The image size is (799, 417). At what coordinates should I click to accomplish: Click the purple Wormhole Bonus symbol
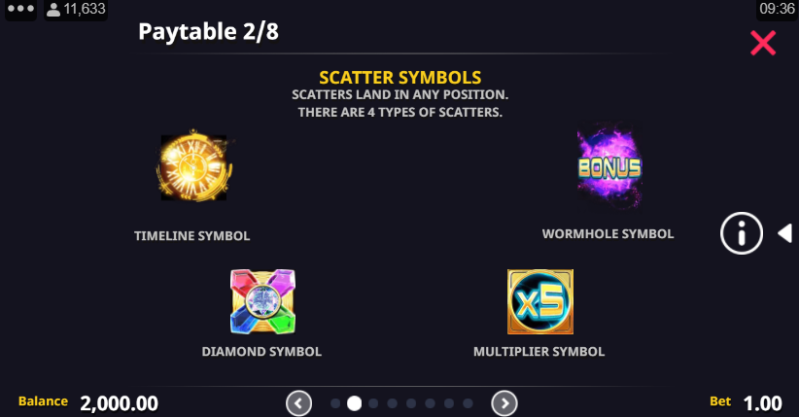coord(609,167)
